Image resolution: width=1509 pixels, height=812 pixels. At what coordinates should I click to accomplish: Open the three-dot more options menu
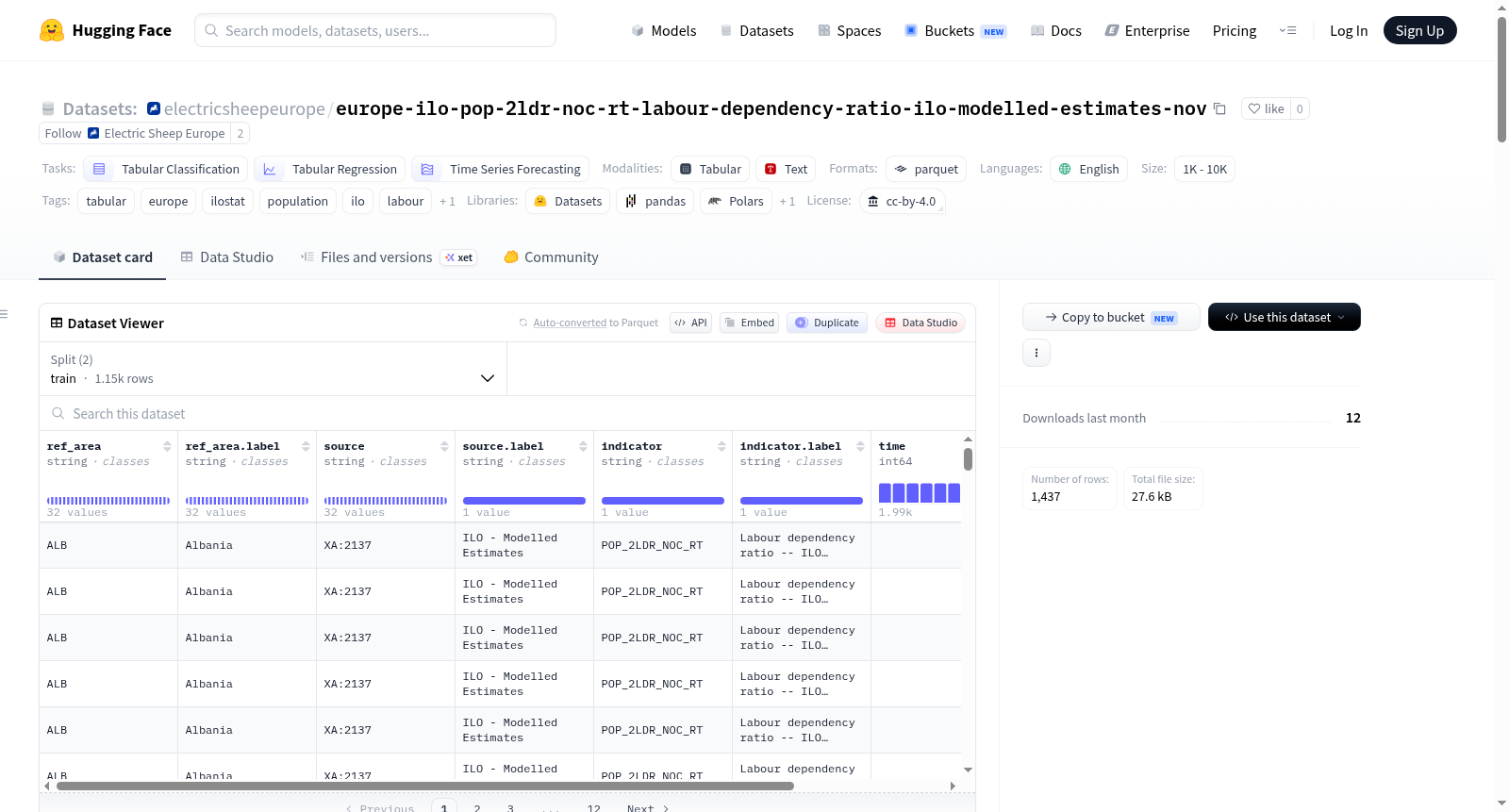pyautogui.click(x=1036, y=353)
